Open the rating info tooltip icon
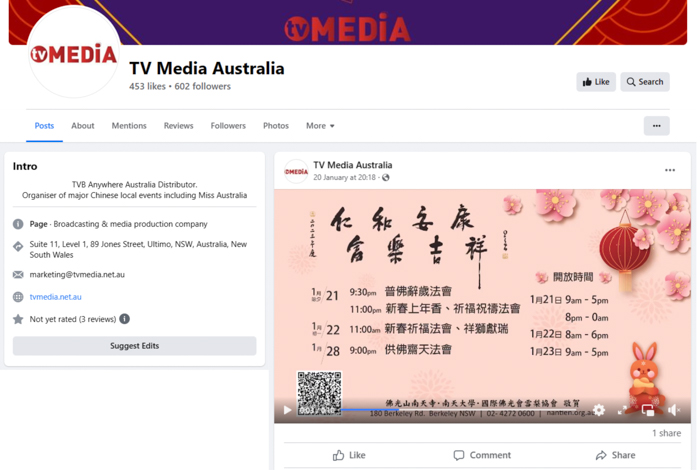This screenshot has height=470, width=700. (x=125, y=319)
